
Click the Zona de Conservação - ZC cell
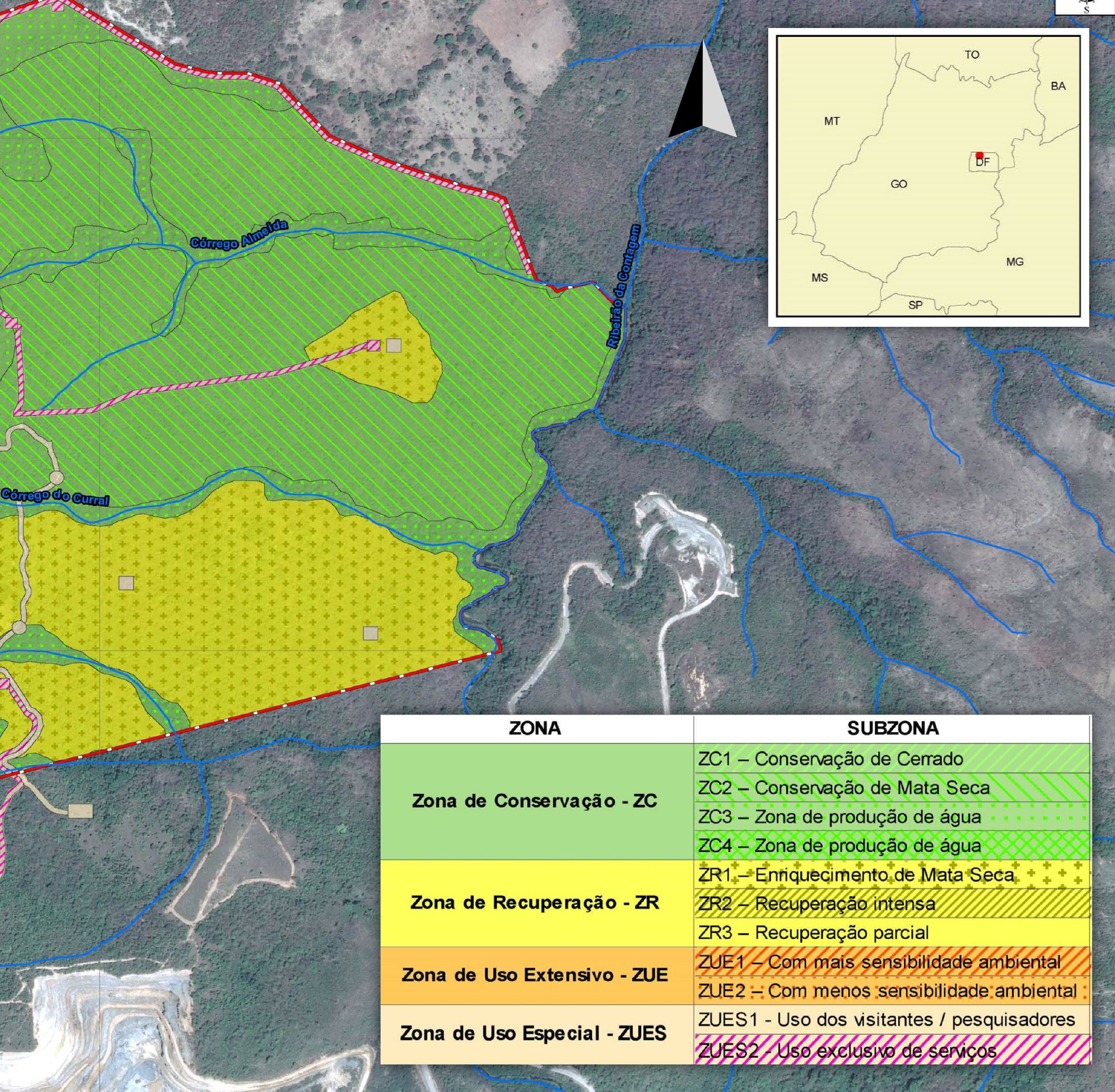537,801
